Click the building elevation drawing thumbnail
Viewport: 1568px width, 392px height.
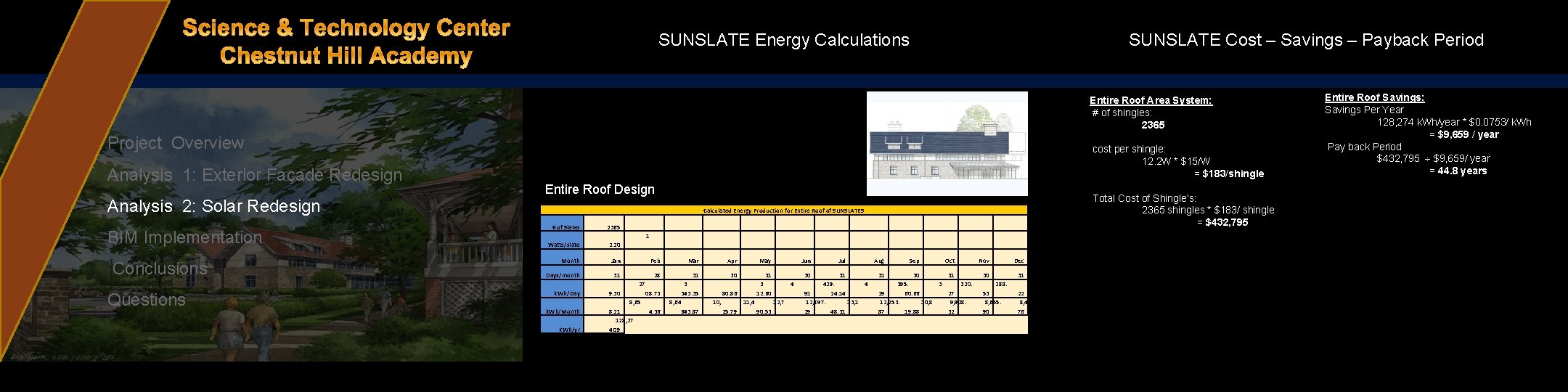947,144
